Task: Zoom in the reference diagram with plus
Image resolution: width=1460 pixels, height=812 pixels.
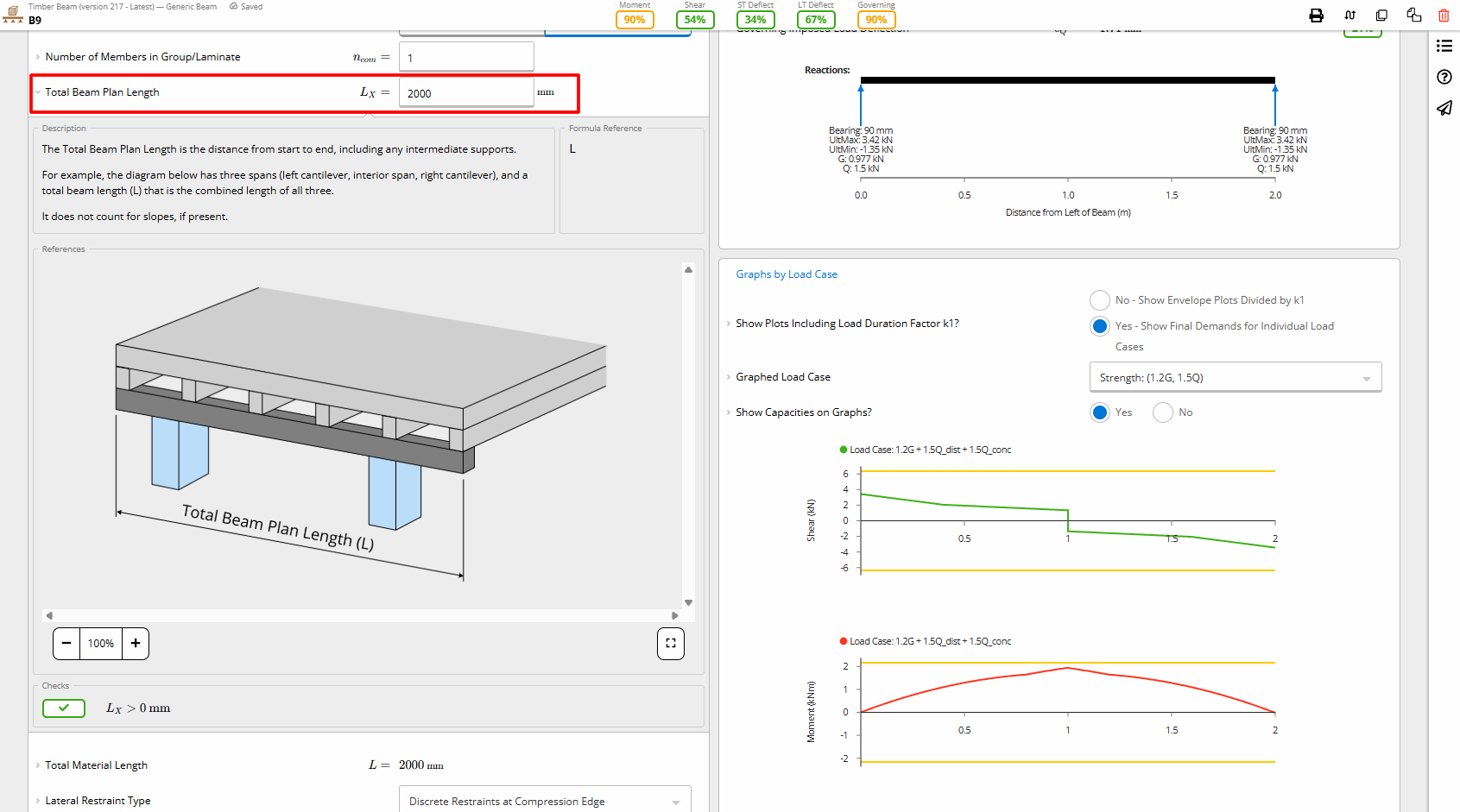Action: click(136, 644)
